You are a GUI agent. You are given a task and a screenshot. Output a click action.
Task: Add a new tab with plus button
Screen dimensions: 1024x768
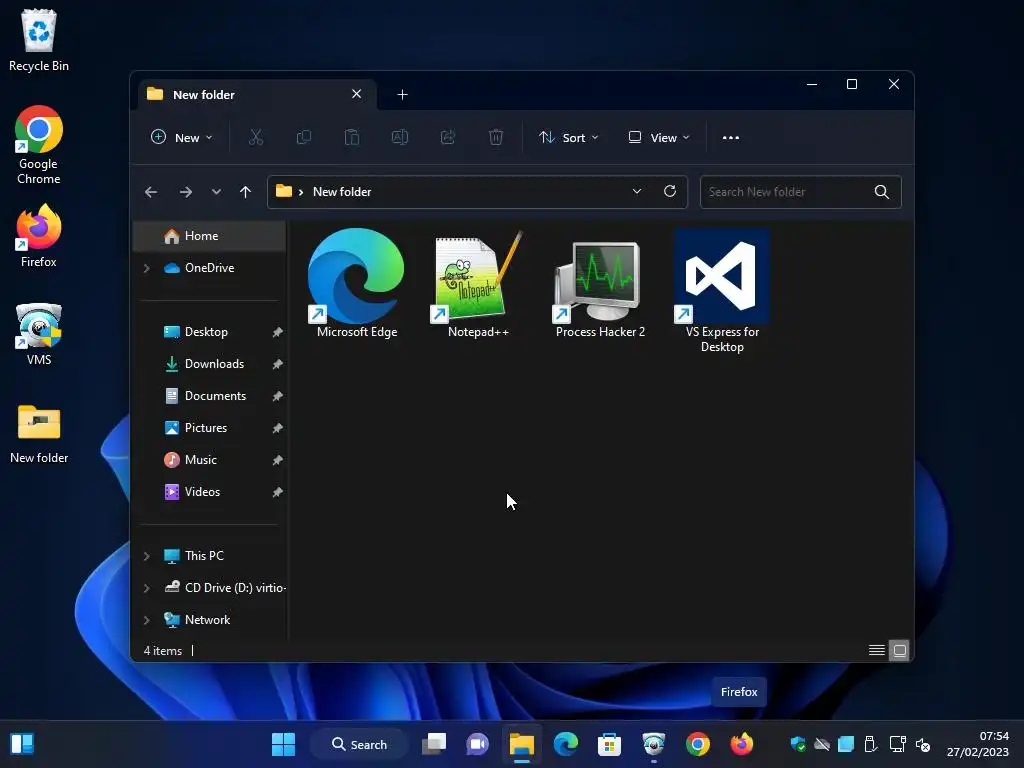pyautogui.click(x=402, y=95)
